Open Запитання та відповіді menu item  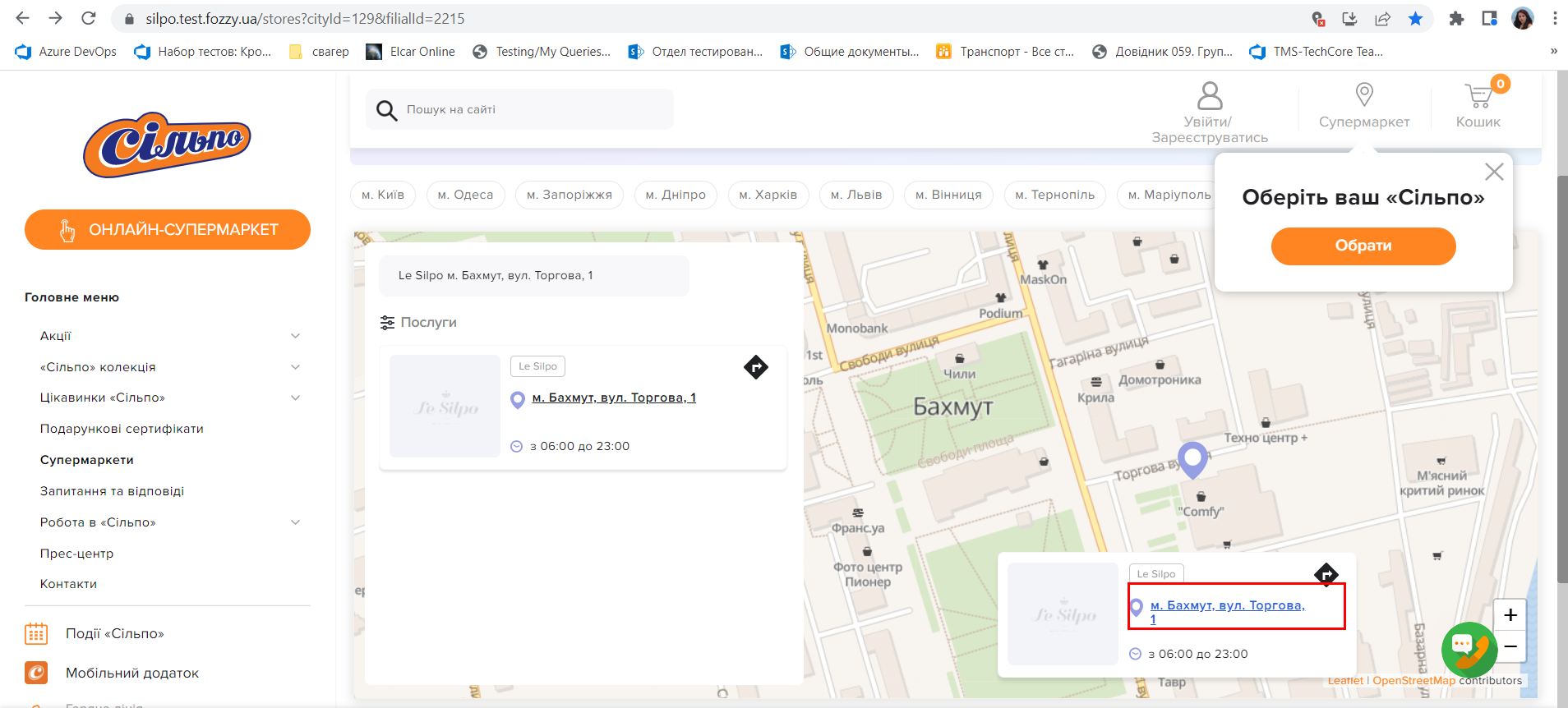pyautogui.click(x=112, y=491)
